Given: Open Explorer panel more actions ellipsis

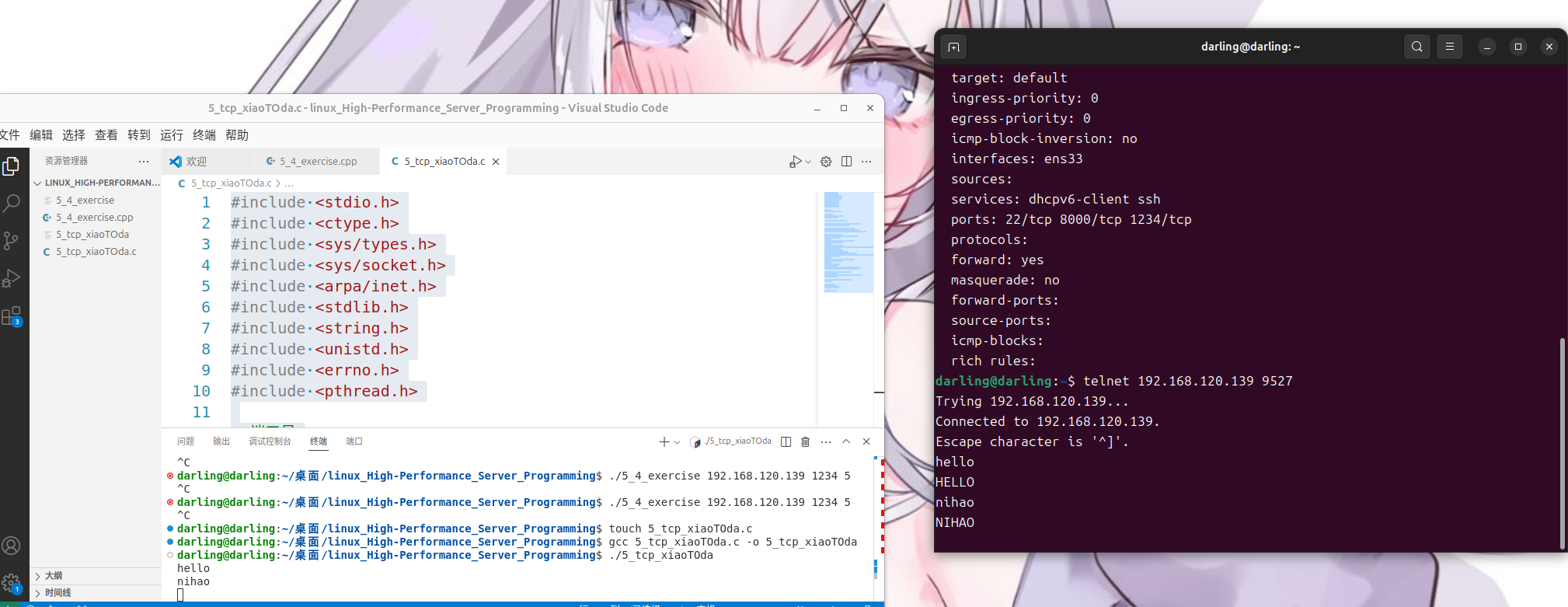Looking at the screenshot, I should [x=144, y=161].
